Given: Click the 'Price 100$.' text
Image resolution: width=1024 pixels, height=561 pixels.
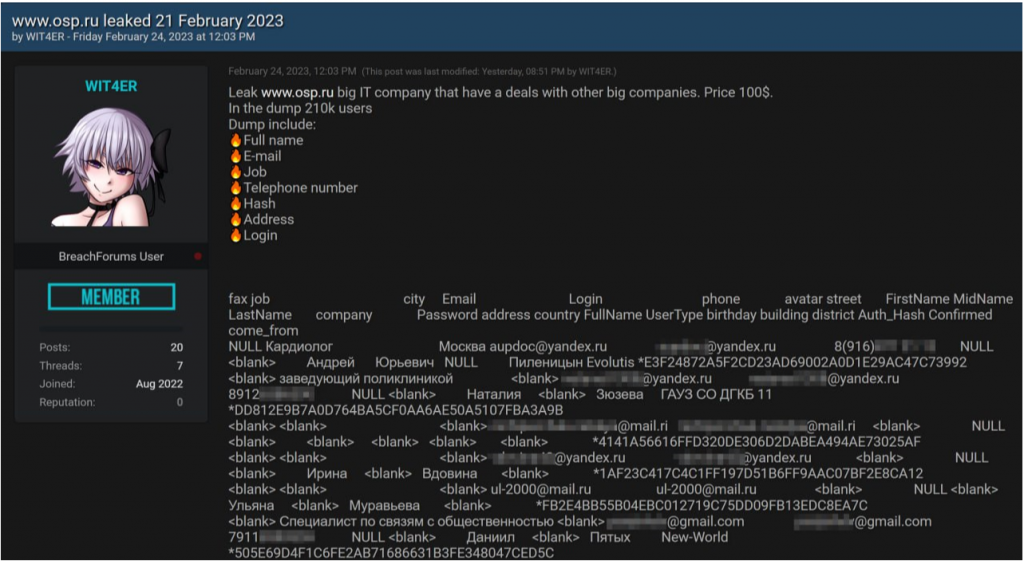Looking at the screenshot, I should (738, 93).
